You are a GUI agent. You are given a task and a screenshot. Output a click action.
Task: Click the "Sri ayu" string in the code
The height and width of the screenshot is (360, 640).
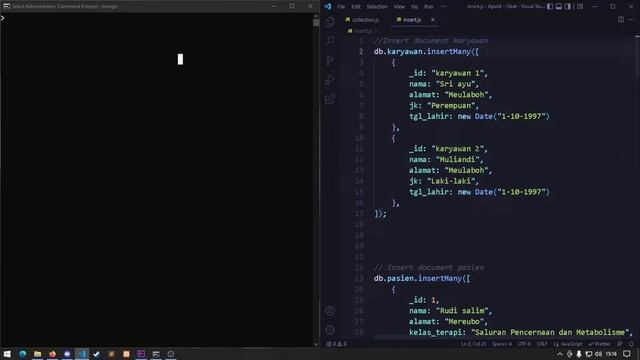(x=455, y=84)
